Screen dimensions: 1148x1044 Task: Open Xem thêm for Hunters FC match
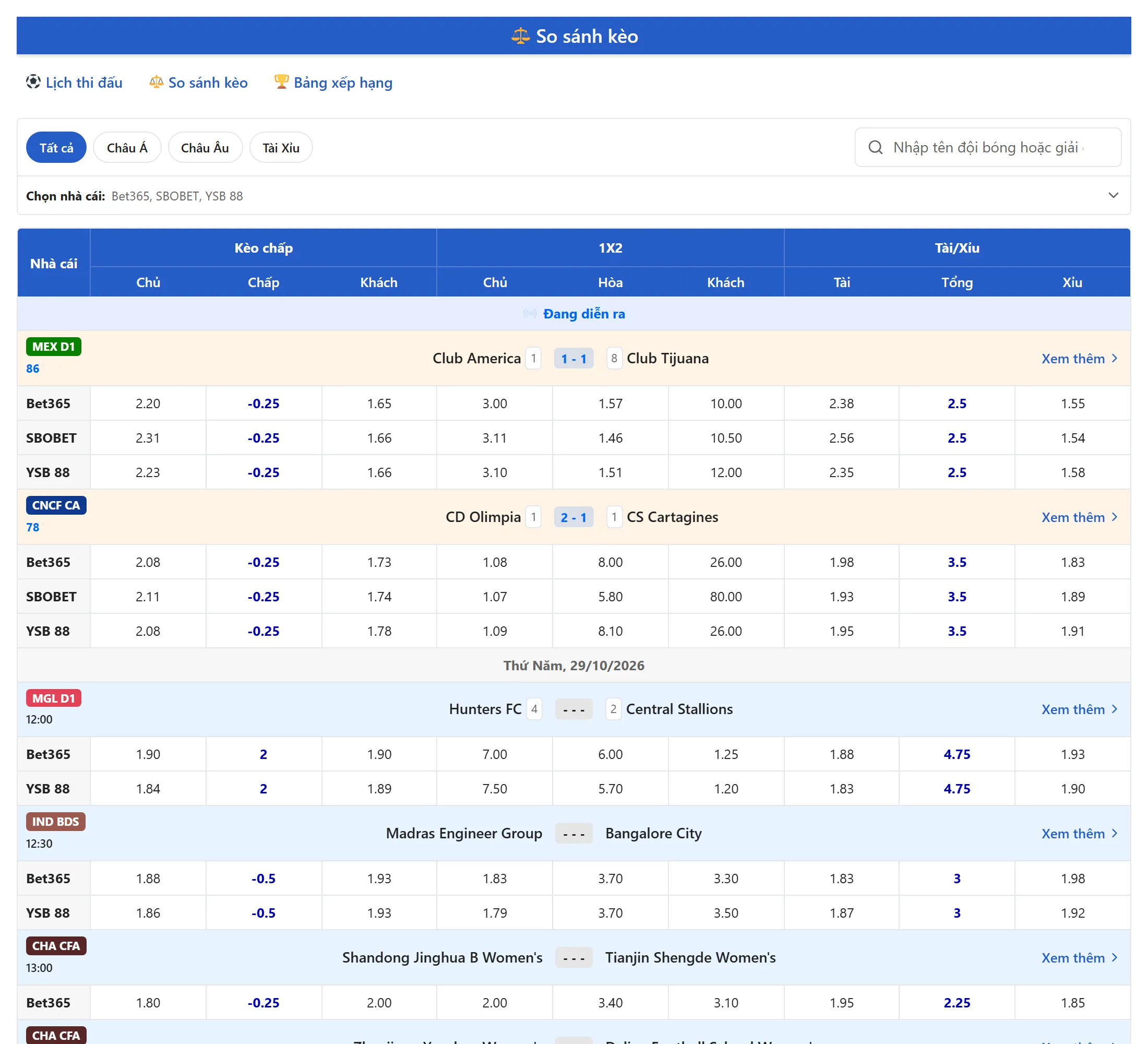point(1079,709)
